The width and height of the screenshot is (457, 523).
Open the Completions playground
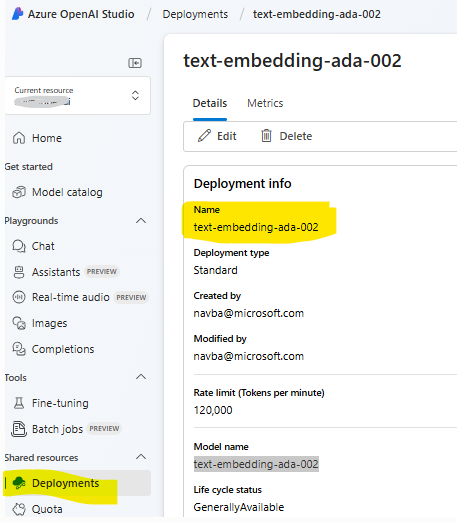[x=53, y=349]
